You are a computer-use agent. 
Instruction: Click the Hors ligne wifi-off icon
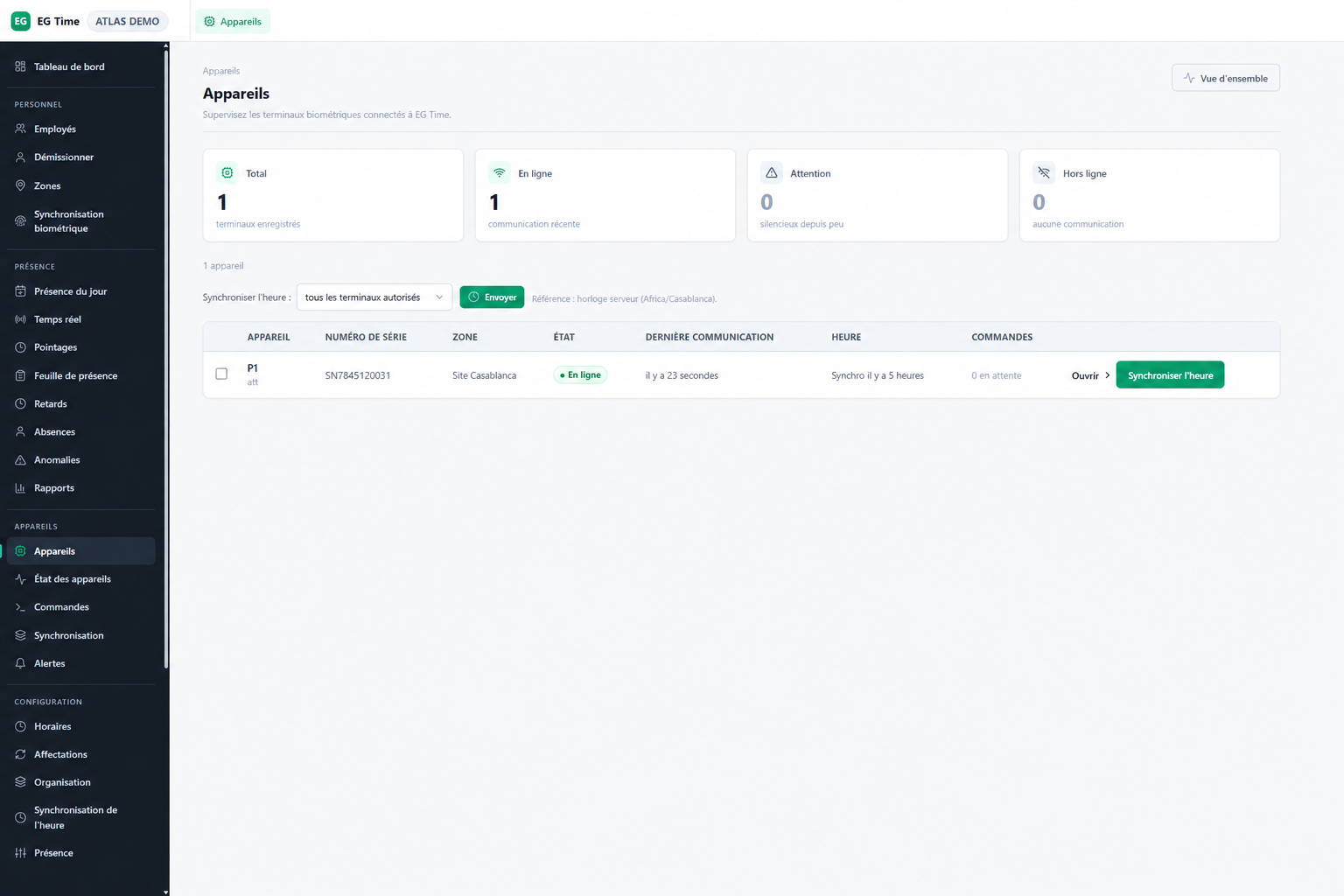tap(1044, 172)
